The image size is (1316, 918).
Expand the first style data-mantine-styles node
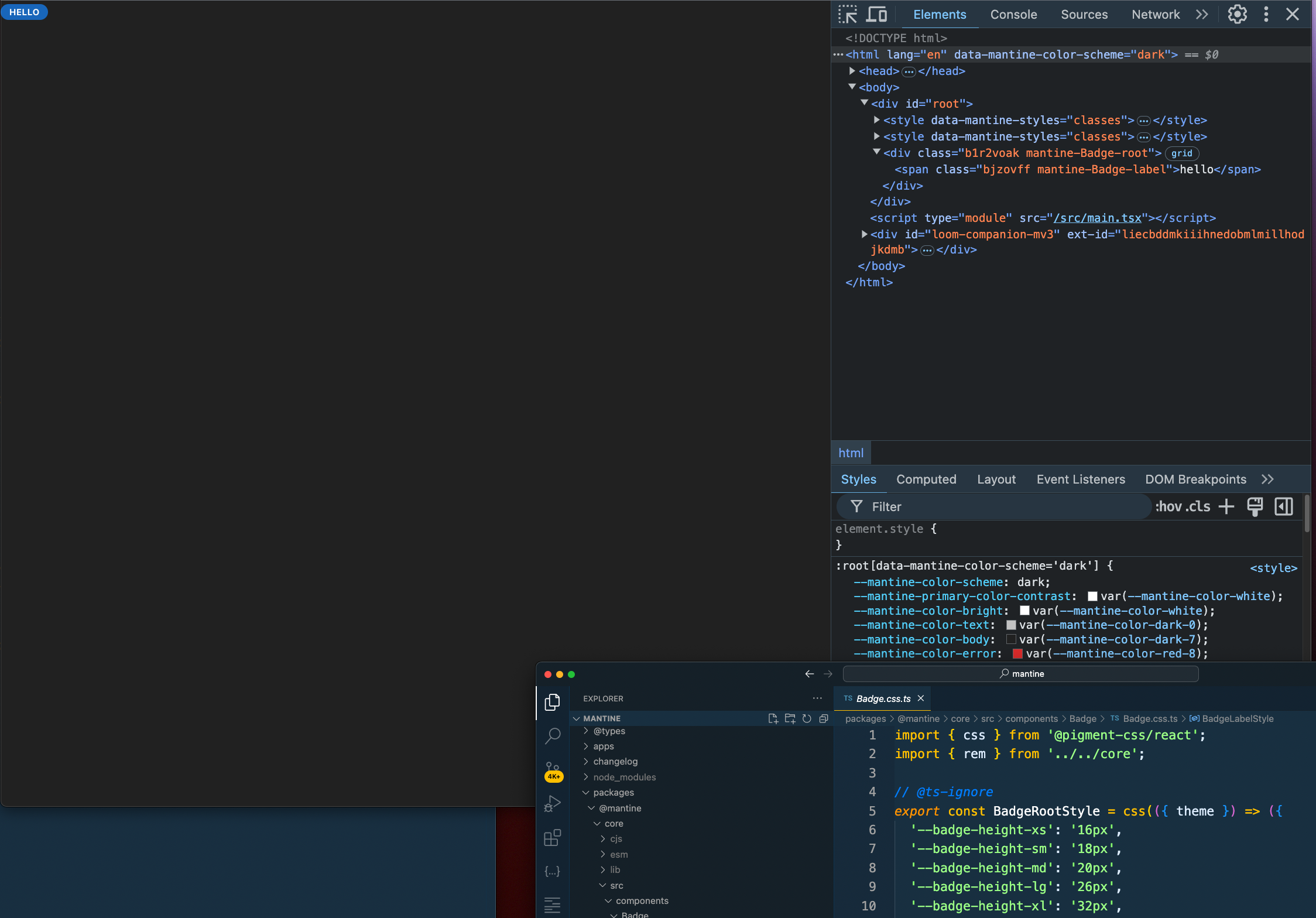877,119
